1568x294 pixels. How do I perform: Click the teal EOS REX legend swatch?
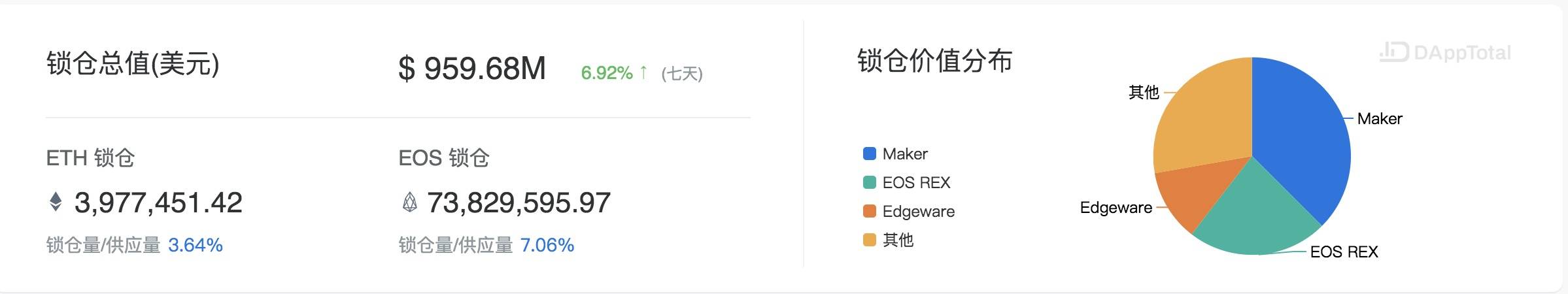(870, 182)
